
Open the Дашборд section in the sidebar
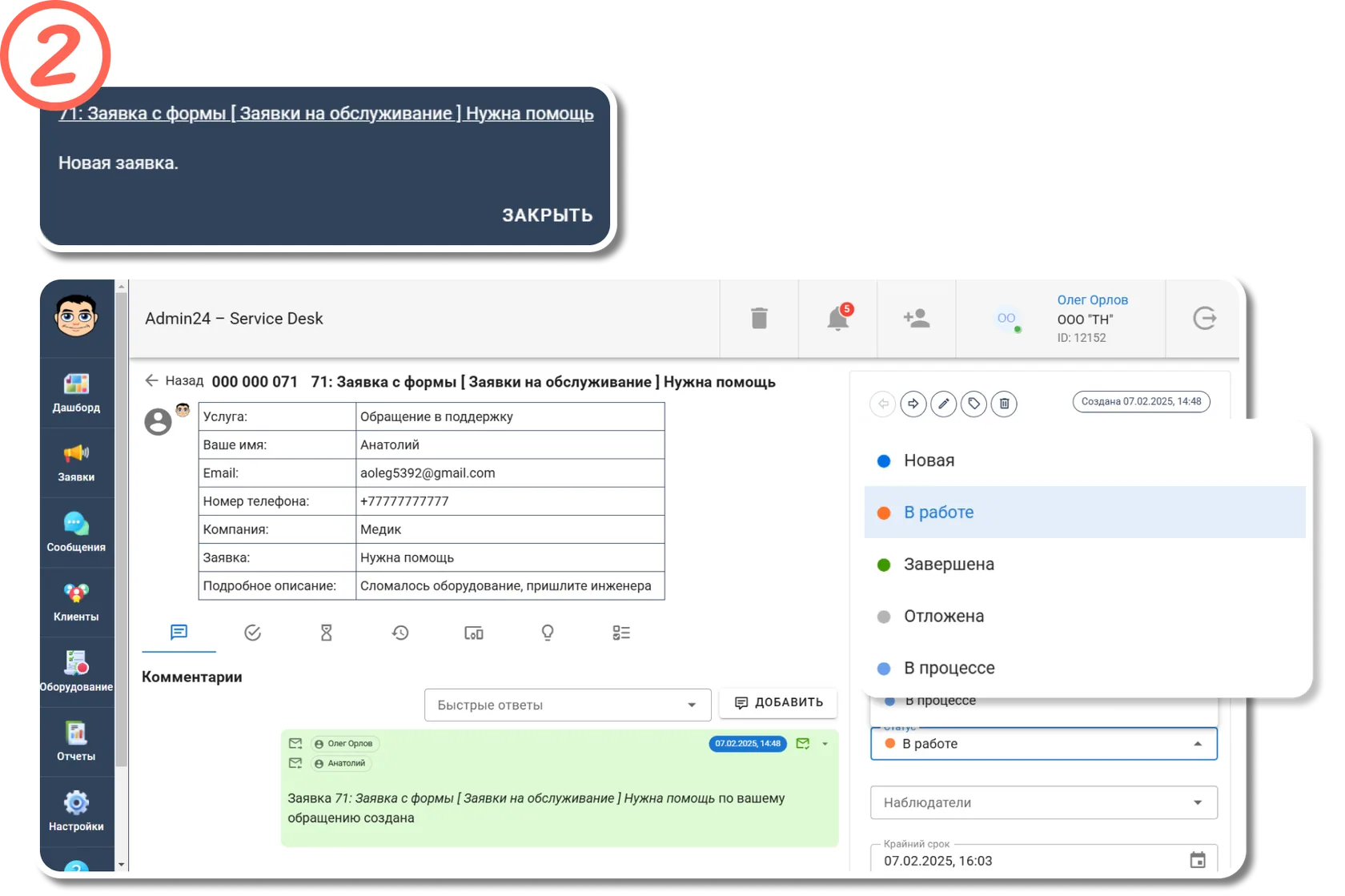coord(76,393)
